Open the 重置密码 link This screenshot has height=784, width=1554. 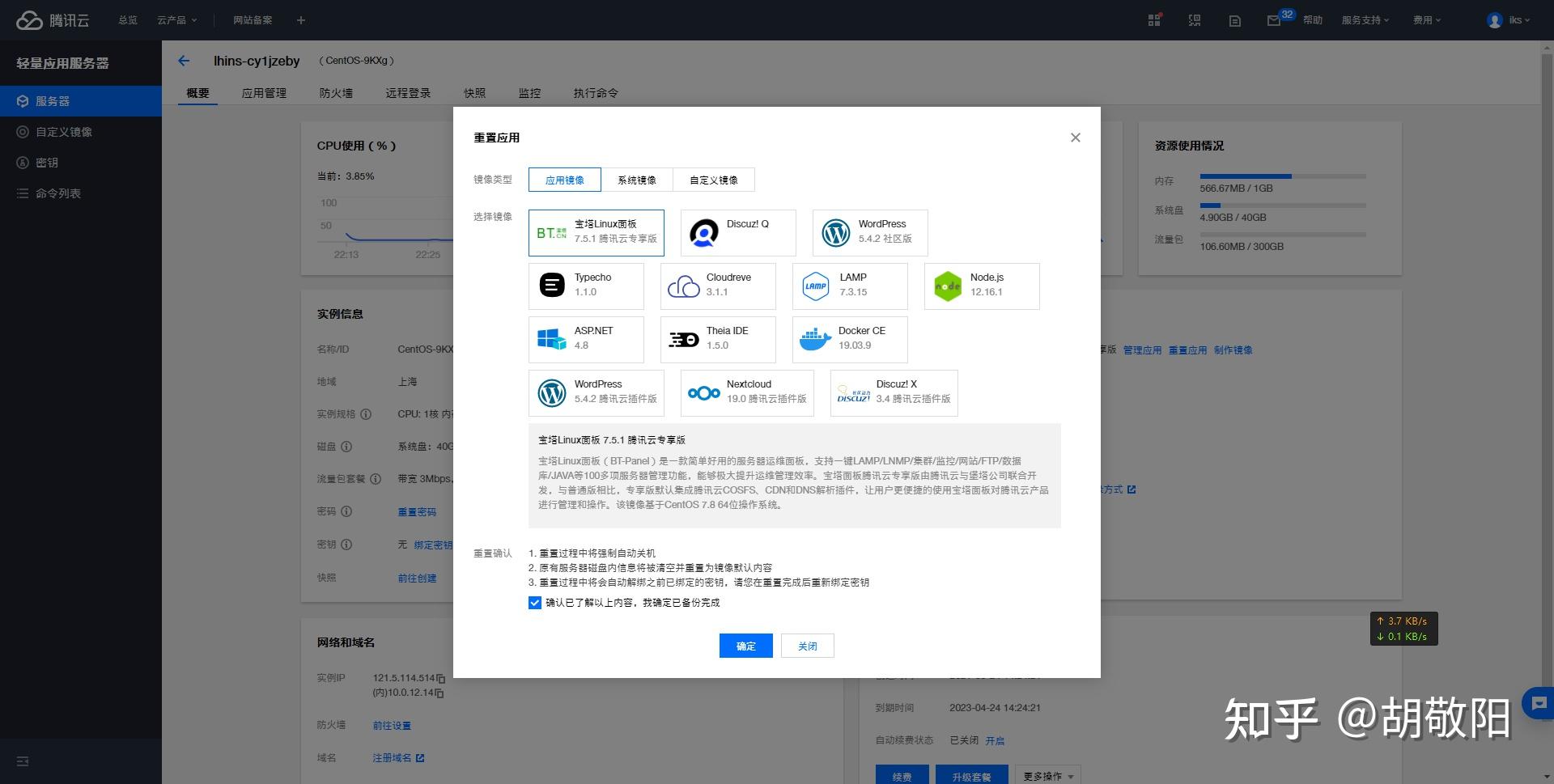417,512
